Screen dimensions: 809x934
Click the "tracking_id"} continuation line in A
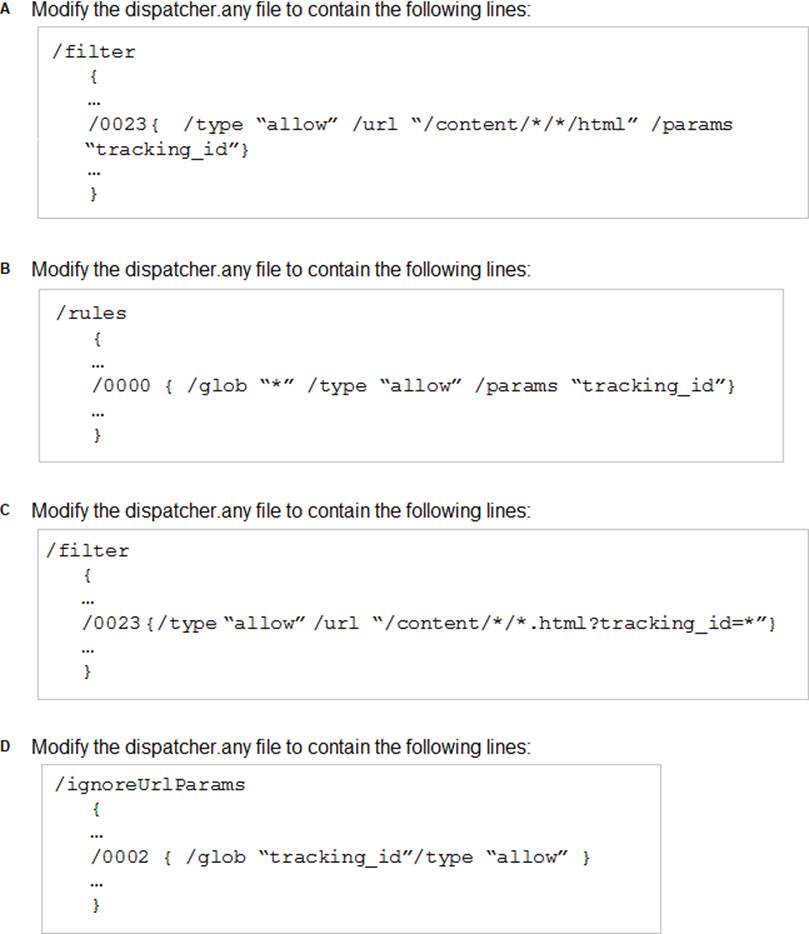(x=166, y=150)
